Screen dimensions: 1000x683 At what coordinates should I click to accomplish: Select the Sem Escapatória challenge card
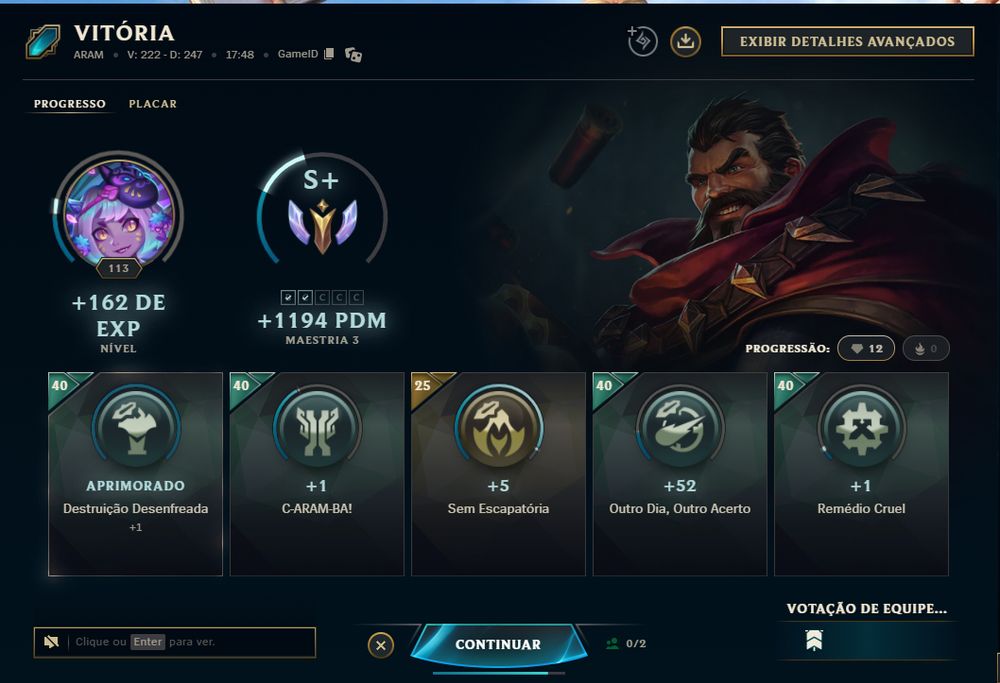[x=498, y=474]
